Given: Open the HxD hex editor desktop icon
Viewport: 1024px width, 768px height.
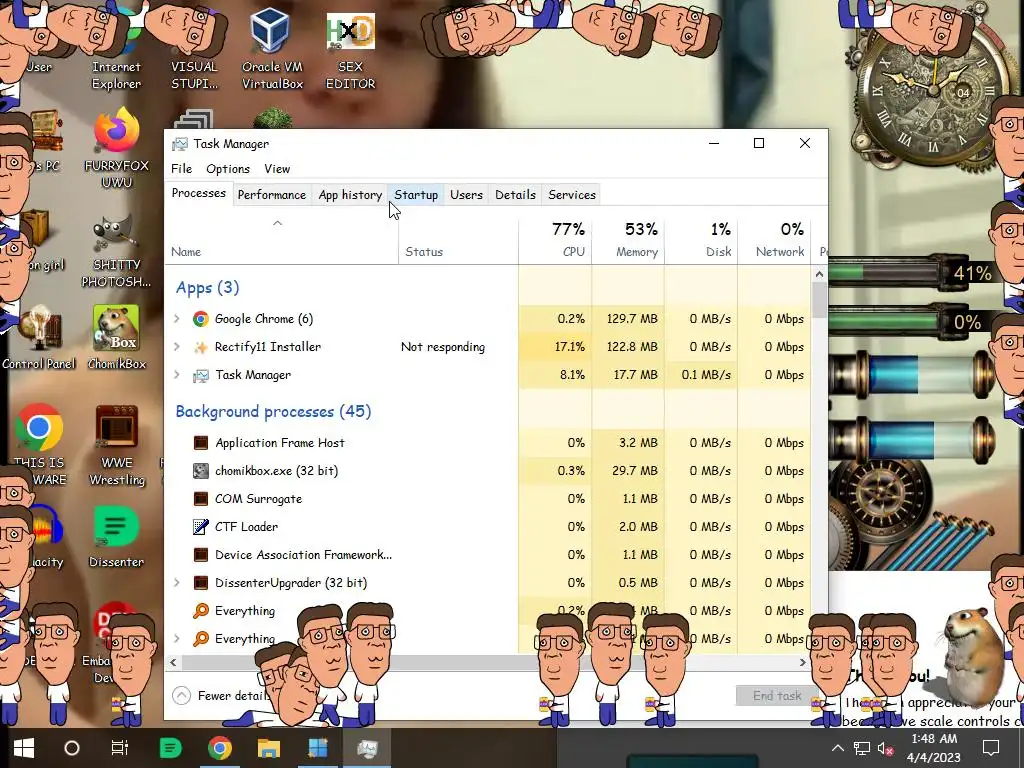Looking at the screenshot, I should [x=350, y=51].
